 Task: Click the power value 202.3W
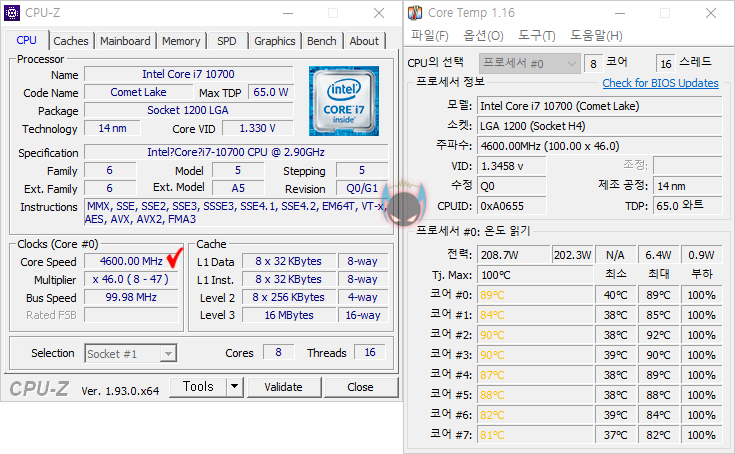572,255
